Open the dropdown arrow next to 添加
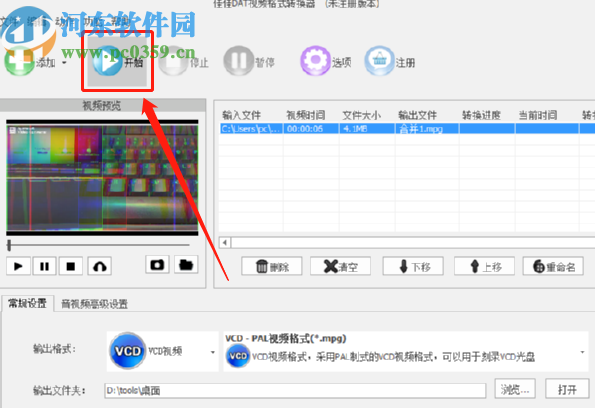 coord(64,63)
